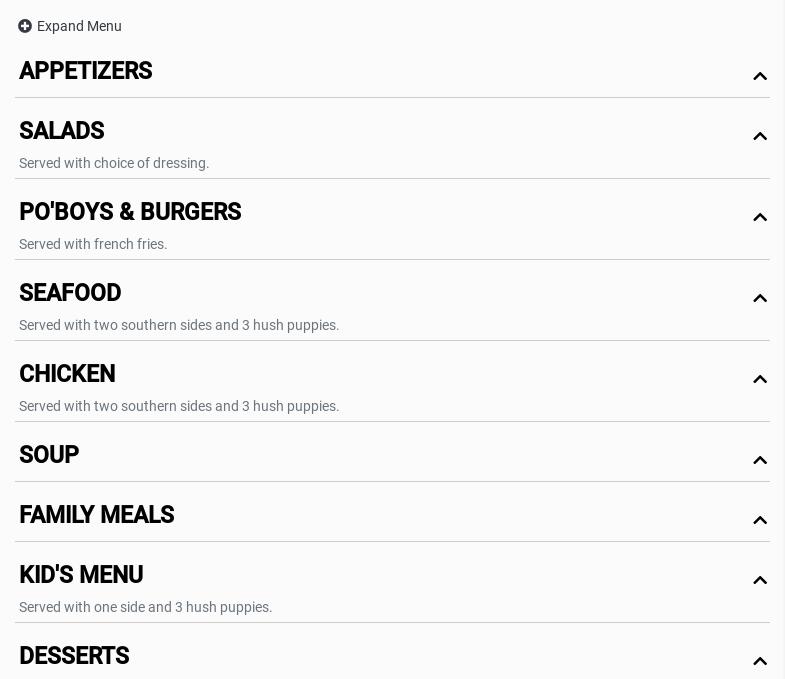785x679 pixels.
Task: Collapse Soup using its chevron arrow
Action: [x=760, y=460]
